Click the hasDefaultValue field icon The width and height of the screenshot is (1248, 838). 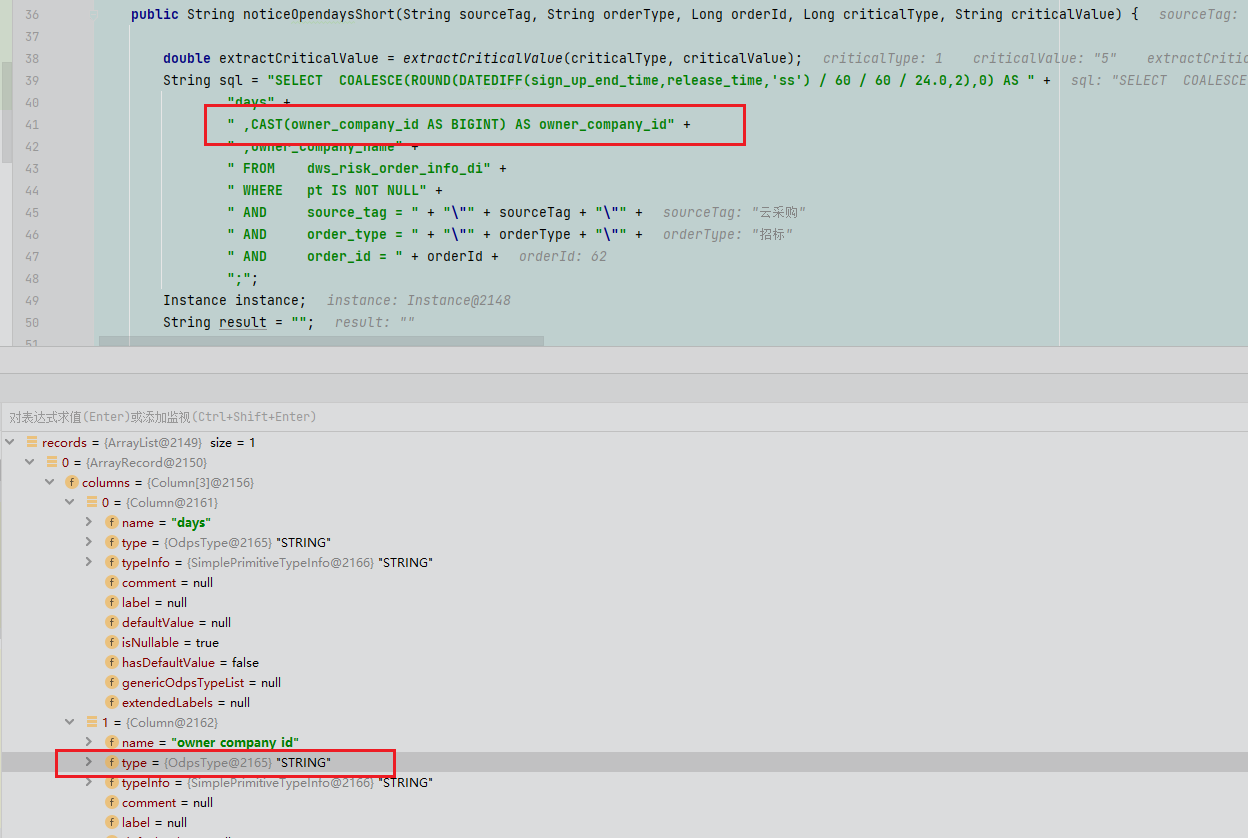tap(112, 662)
